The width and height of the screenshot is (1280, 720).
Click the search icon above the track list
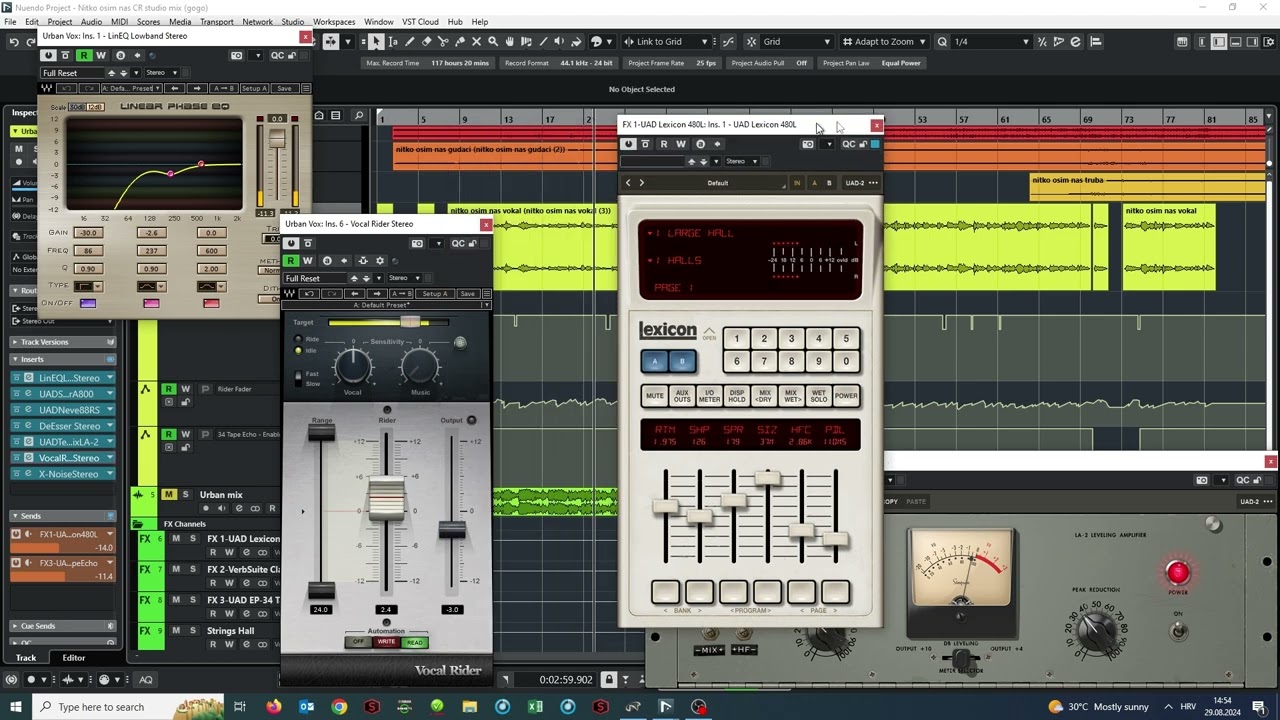[359, 116]
